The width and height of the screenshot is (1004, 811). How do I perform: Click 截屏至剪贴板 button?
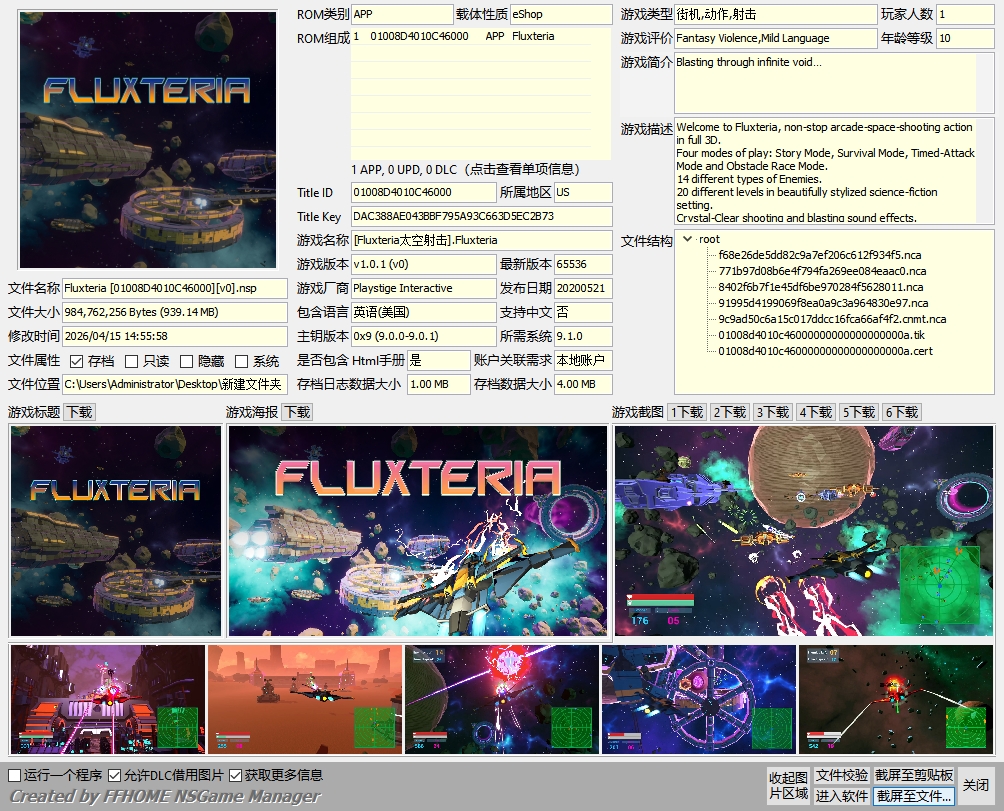(914, 776)
